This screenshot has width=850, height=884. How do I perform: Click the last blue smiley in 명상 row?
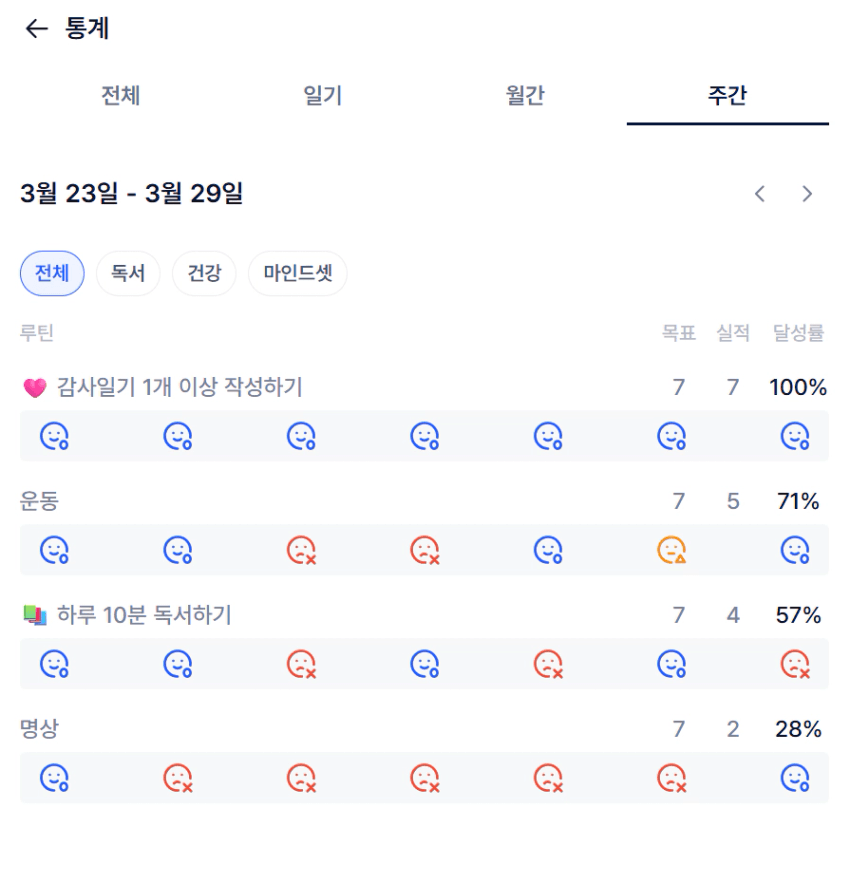[x=795, y=778]
